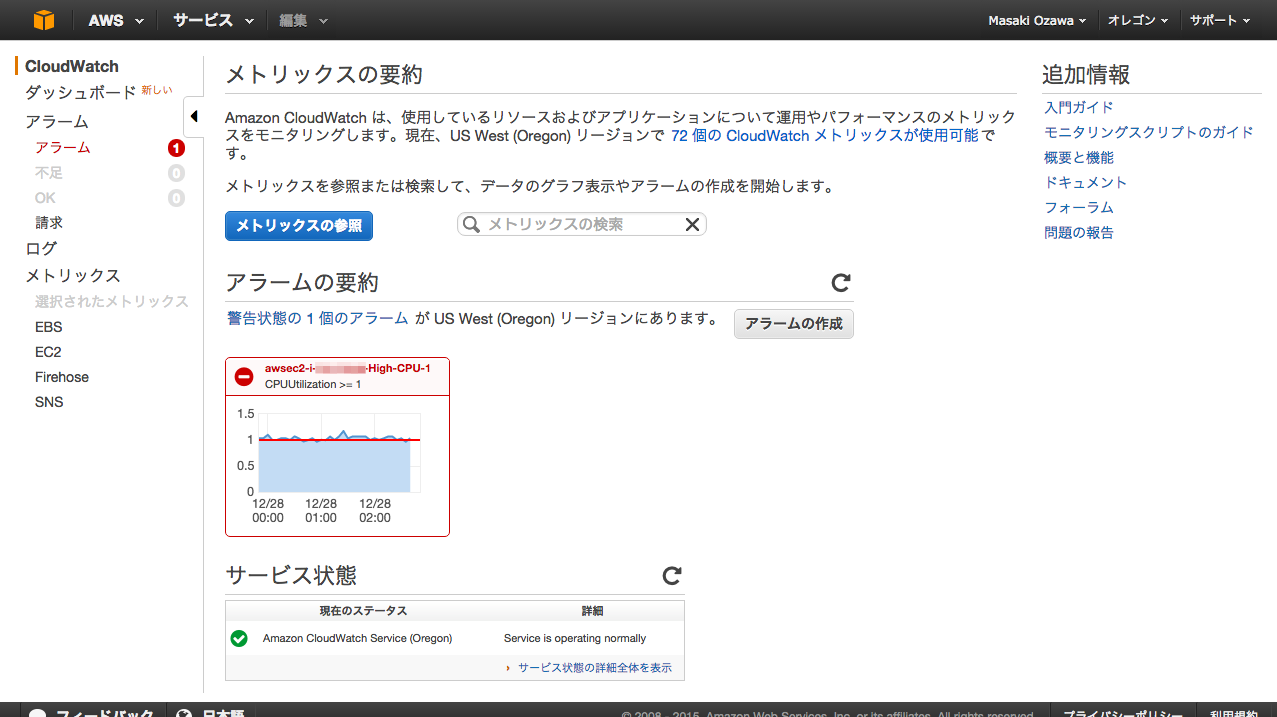Viewport: 1277px width, 717px height.
Task: Refresh the アラームの要約 section
Action: (841, 283)
